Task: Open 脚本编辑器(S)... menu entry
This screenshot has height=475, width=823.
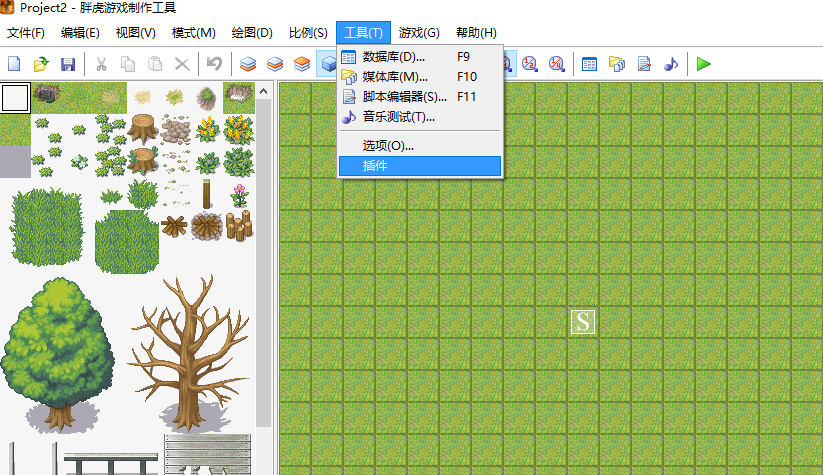Action: (420, 97)
